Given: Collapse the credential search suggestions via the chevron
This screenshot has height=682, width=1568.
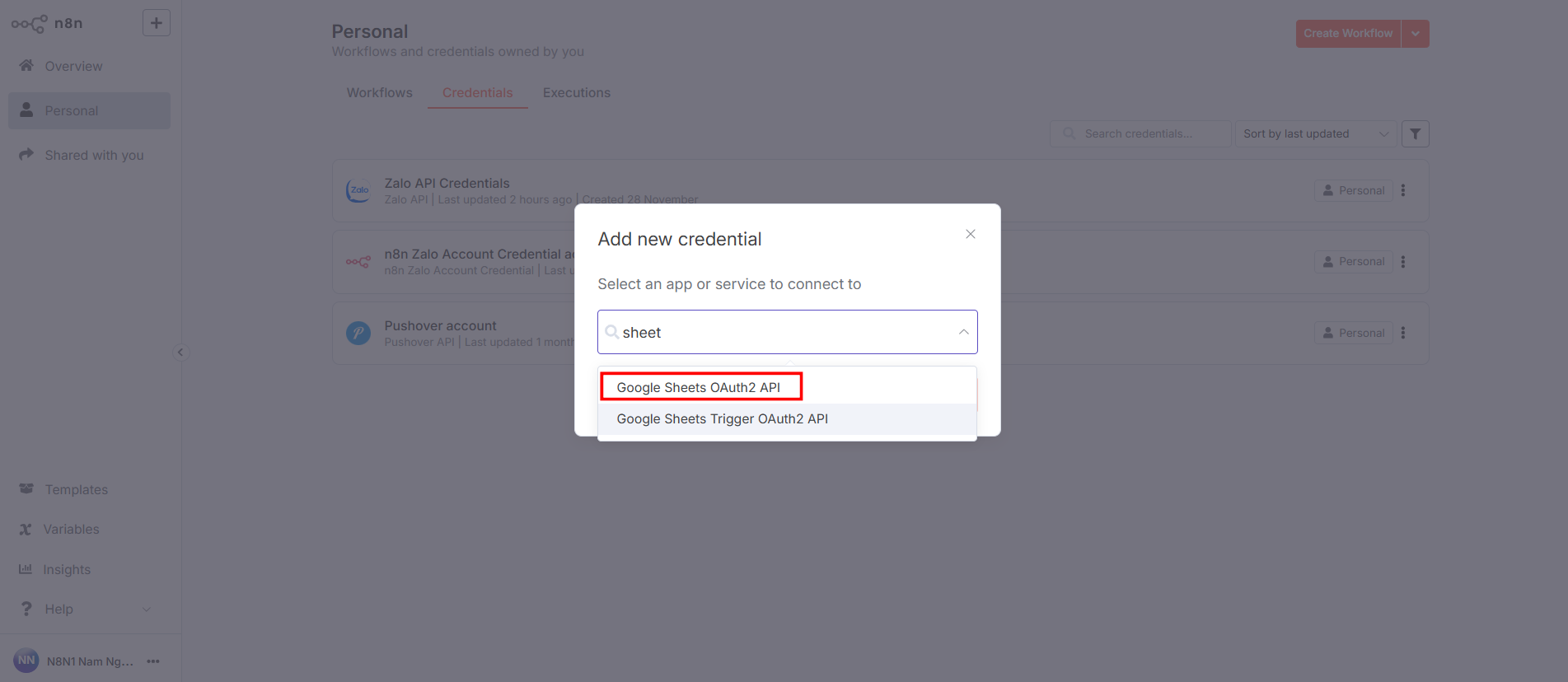Looking at the screenshot, I should pyautogui.click(x=962, y=332).
